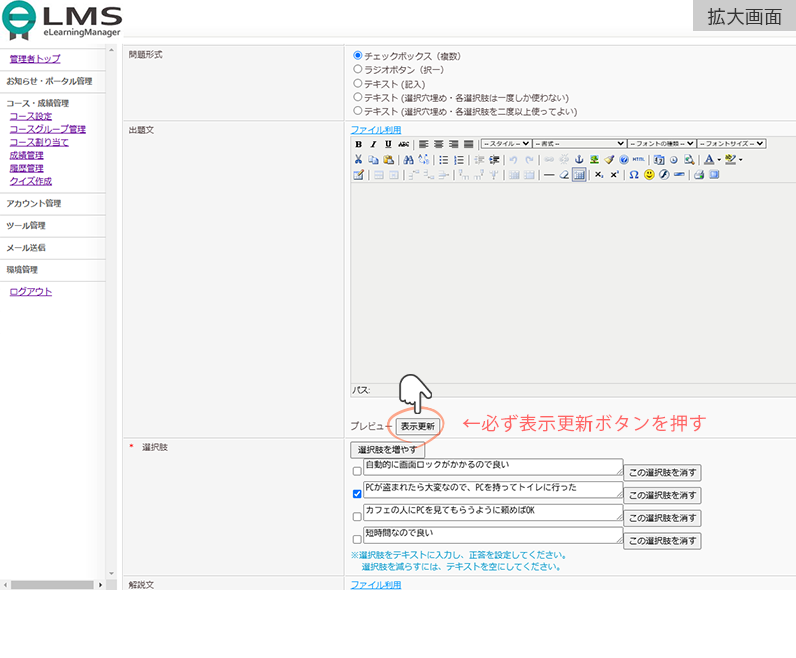Insert current time with clock icon
The image size is (796, 658).
(x=674, y=159)
